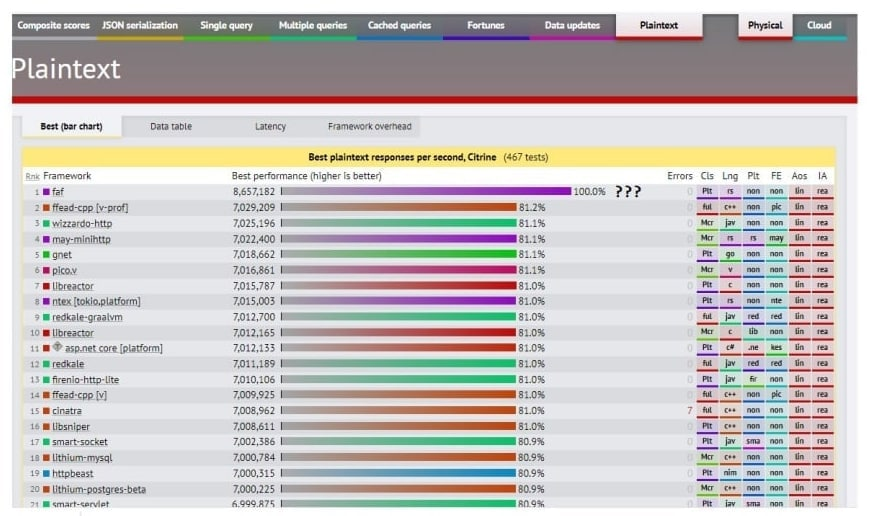The height and width of the screenshot is (516, 869).
Task: Click the Framework column header
Action: coord(67,176)
